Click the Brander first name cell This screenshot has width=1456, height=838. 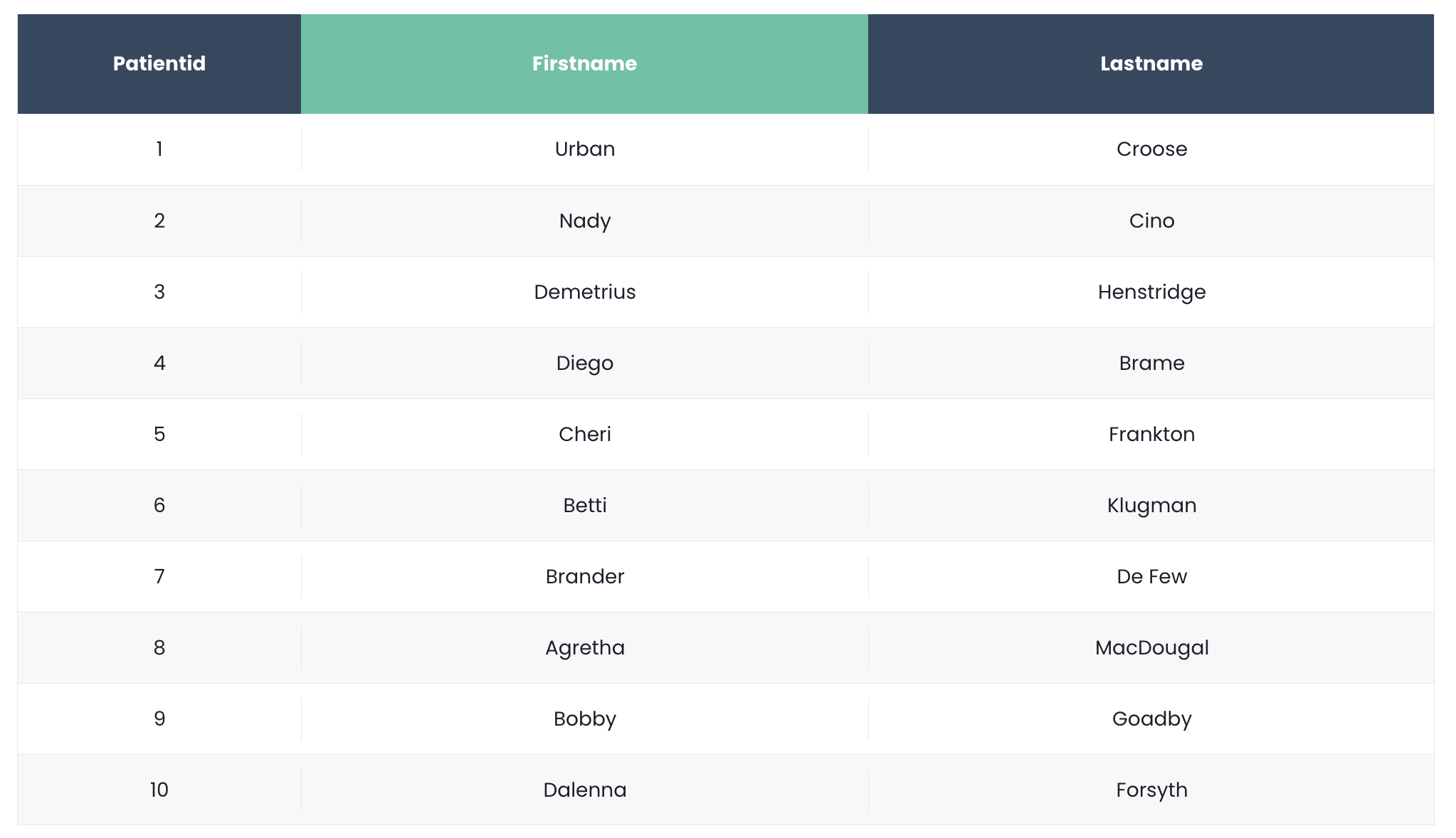[584, 576]
